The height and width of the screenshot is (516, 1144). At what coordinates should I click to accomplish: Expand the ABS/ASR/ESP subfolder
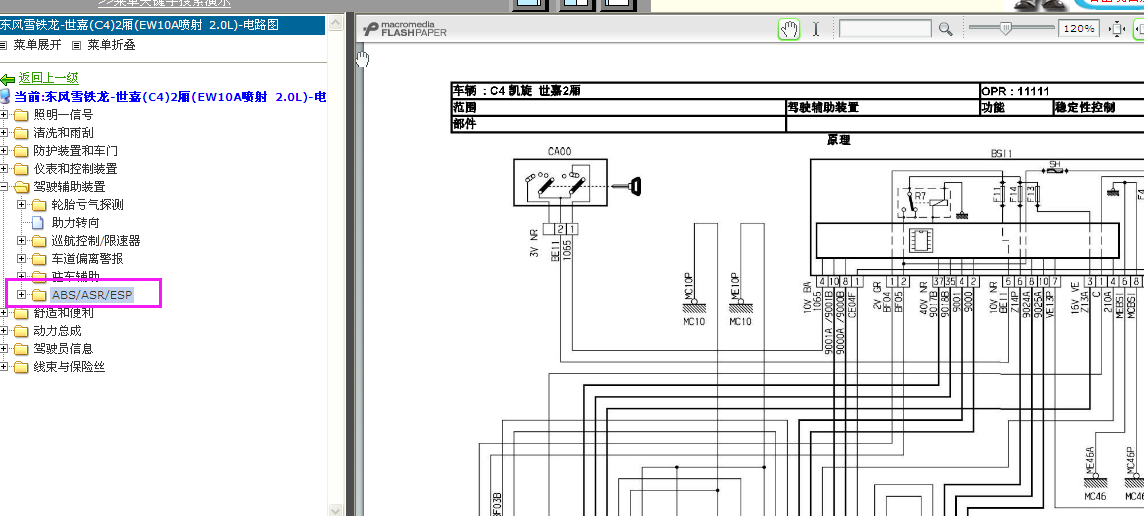[x=22, y=295]
